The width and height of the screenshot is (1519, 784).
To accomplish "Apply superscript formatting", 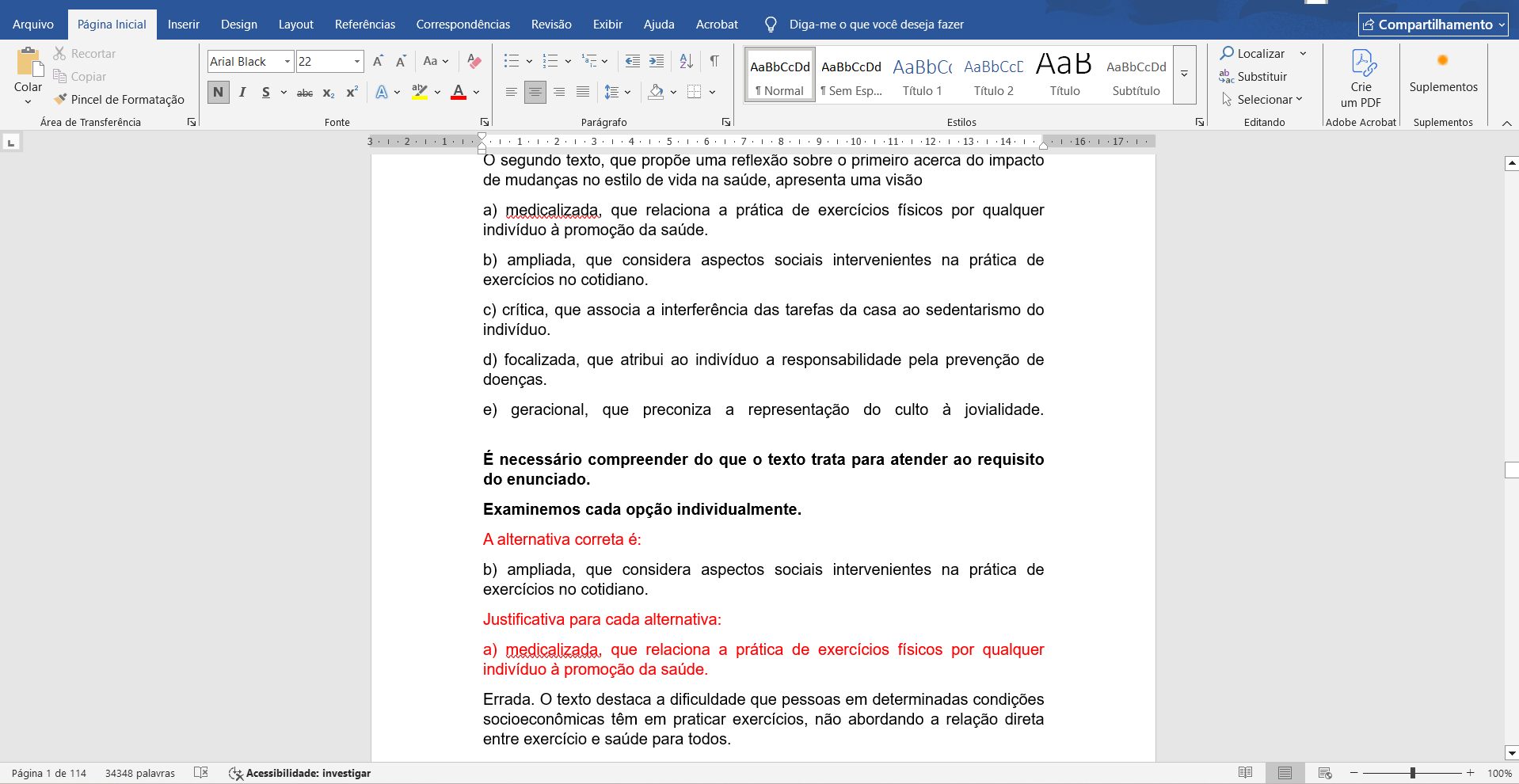I will [352, 92].
